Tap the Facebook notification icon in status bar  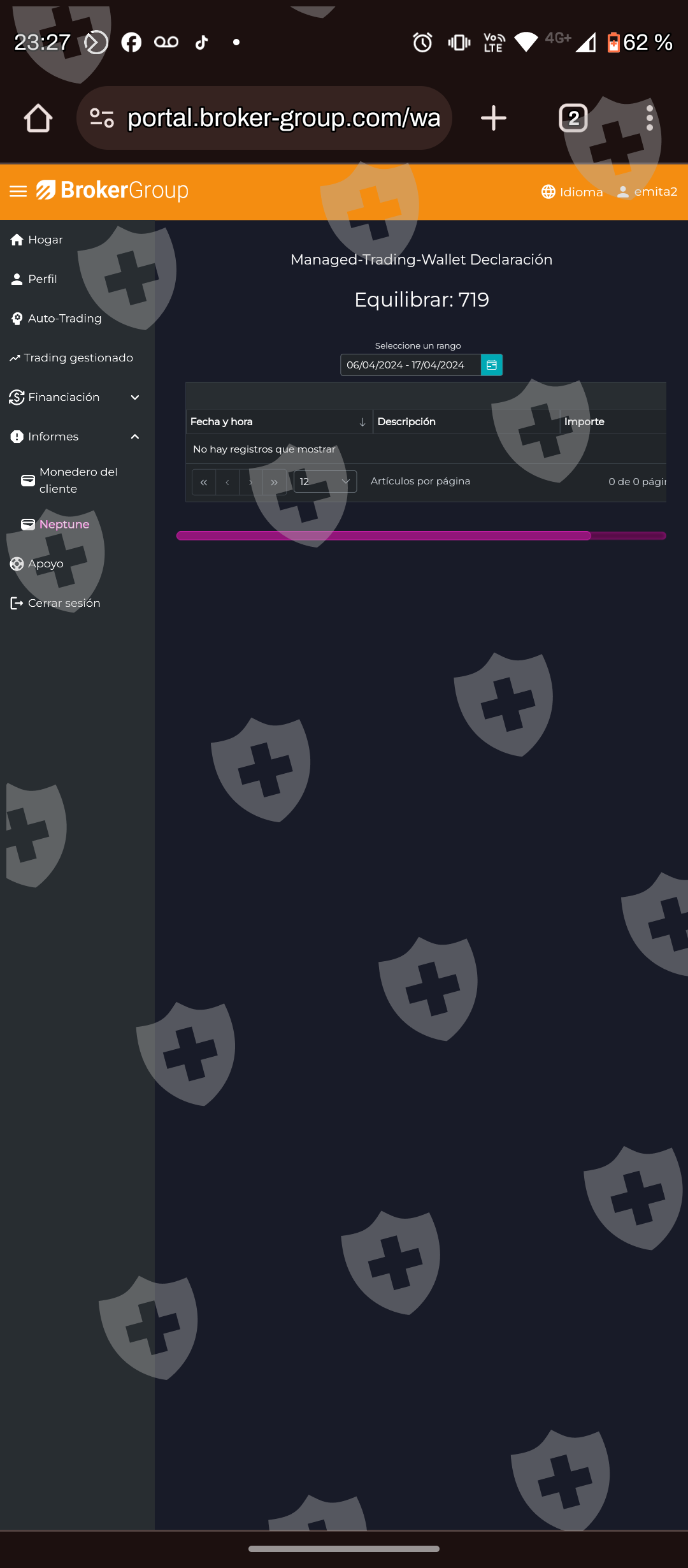[132, 43]
